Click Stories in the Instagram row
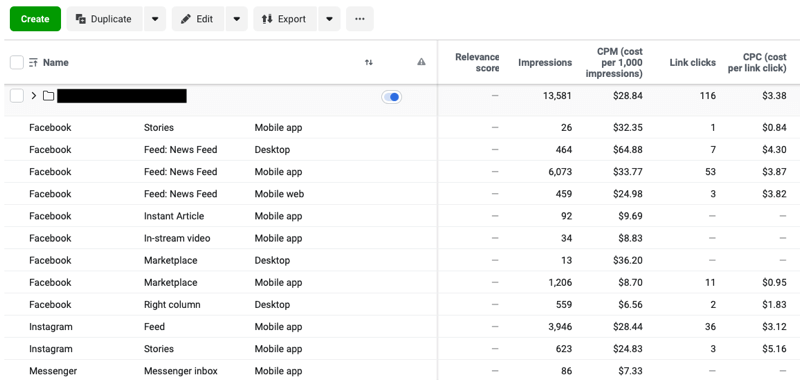Screen dimensions: 800x380 click(159, 349)
